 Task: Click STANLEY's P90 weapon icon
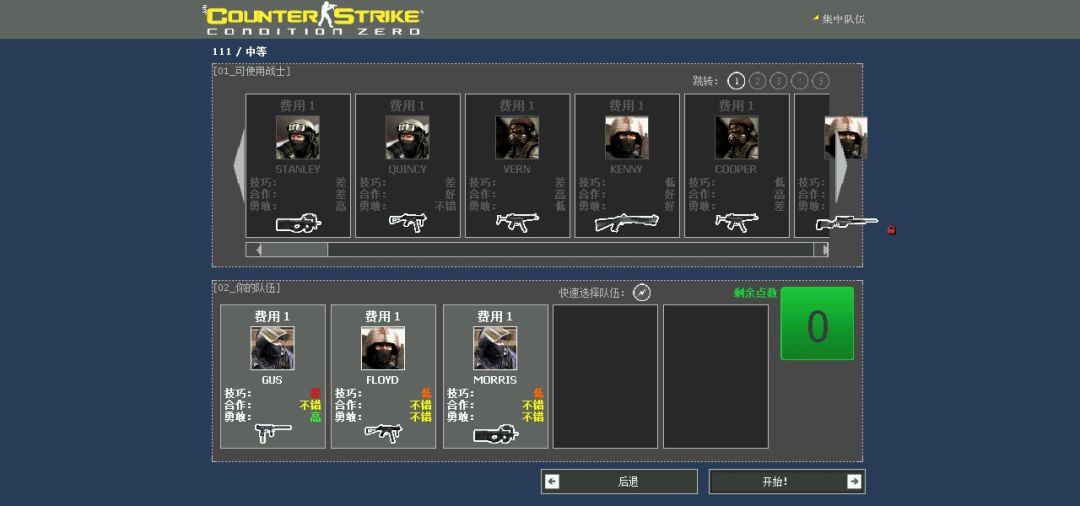click(x=298, y=223)
